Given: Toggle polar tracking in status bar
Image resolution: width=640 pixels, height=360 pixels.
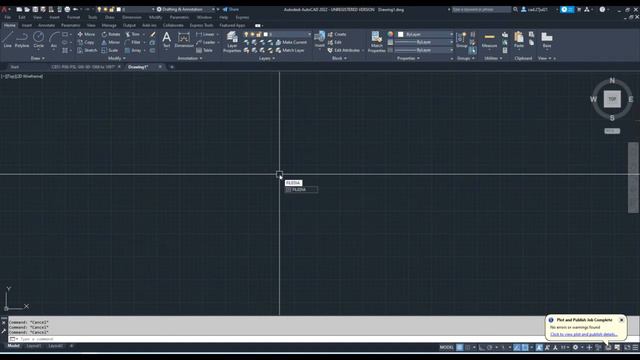Looking at the screenshot, I should pos(489,347).
